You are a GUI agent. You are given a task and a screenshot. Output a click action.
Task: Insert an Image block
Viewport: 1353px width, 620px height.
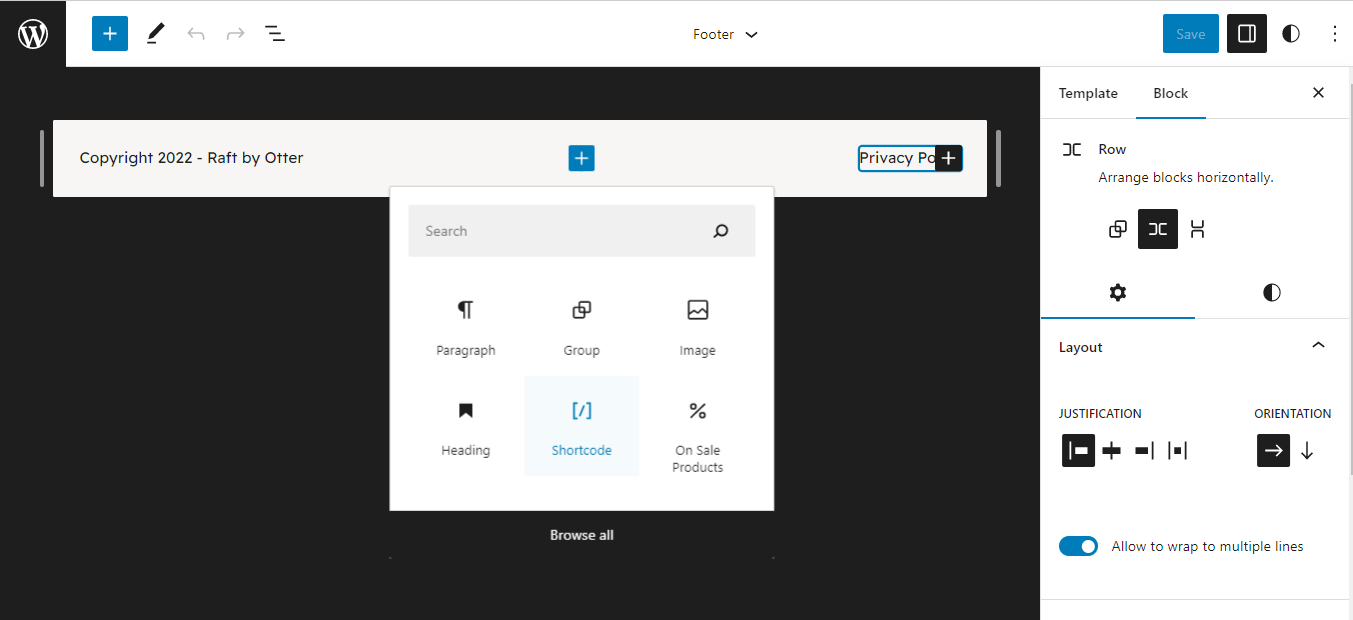pyautogui.click(x=697, y=325)
